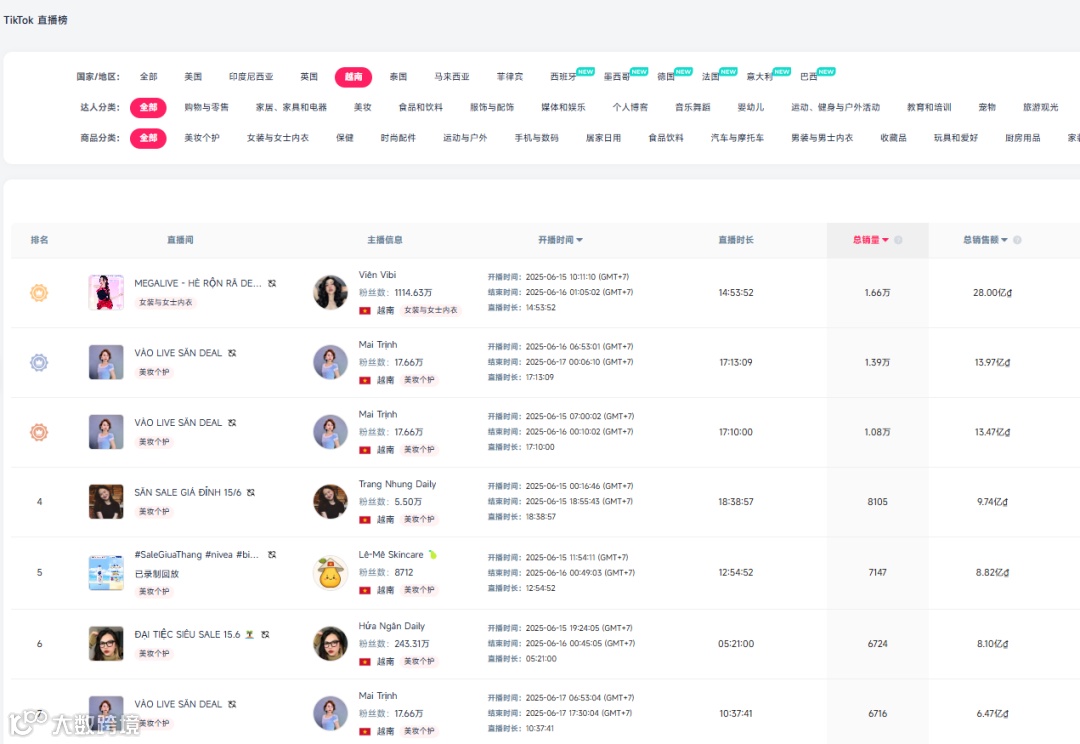Open Trang Nhung Daily name link
The width and height of the screenshot is (1080, 744).
pyautogui.click(x=397, y=484)
